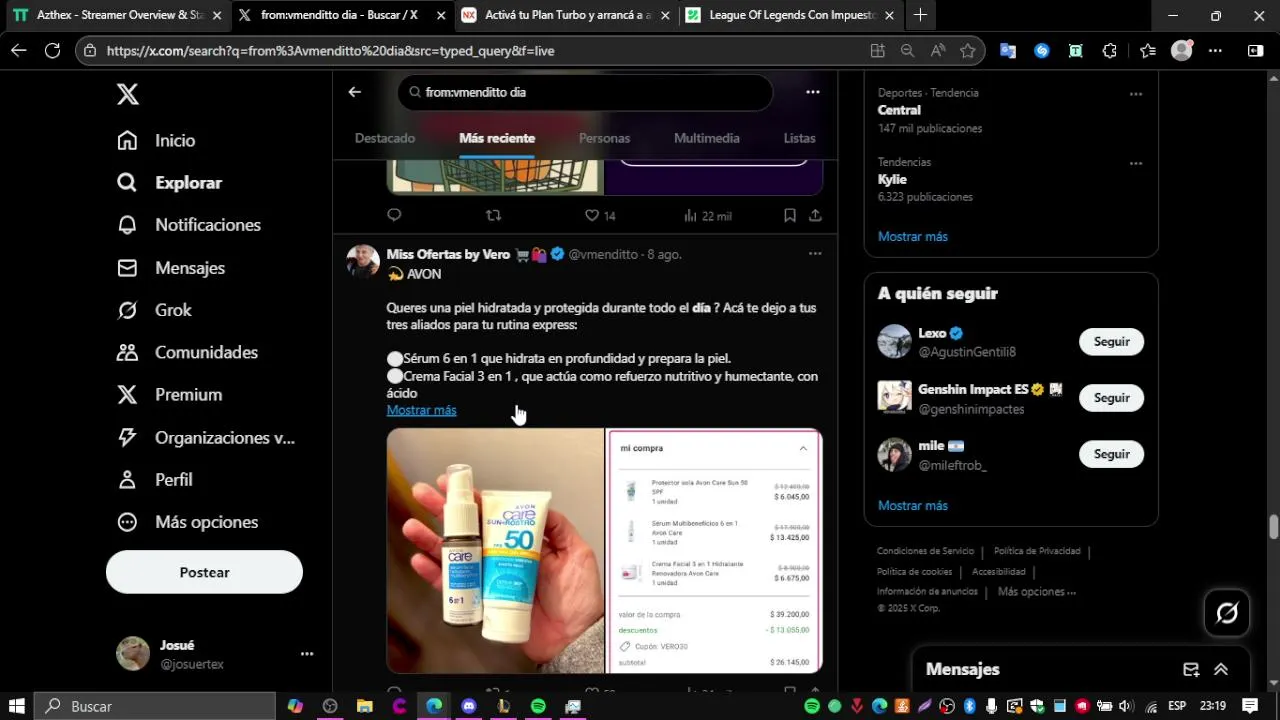Viewport: 1280px width, 720px height.
Task: Compose new message in Mensajes drawer
Action: click(1191, 669)
